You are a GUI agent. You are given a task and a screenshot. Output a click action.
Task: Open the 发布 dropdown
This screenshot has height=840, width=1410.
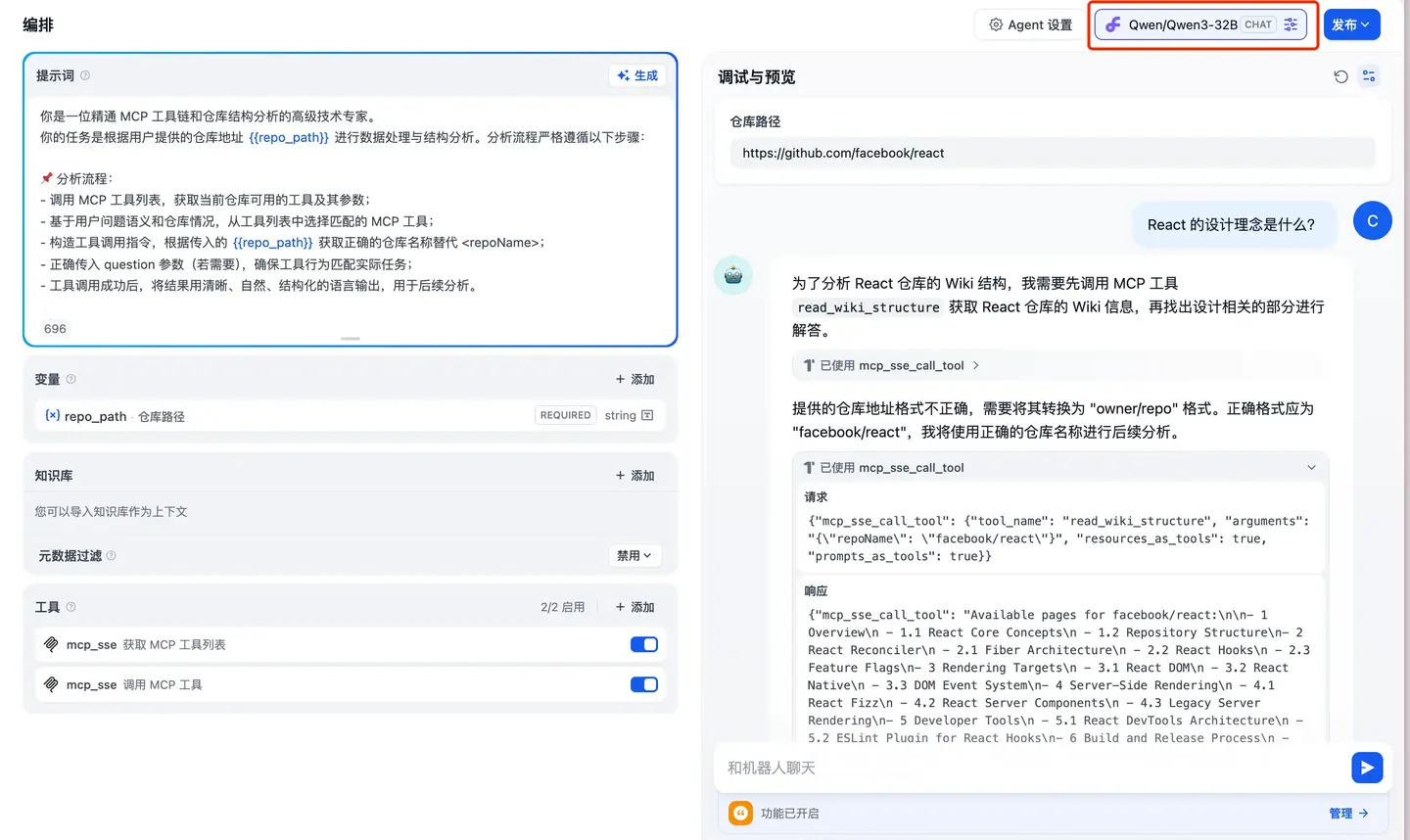1352,24
